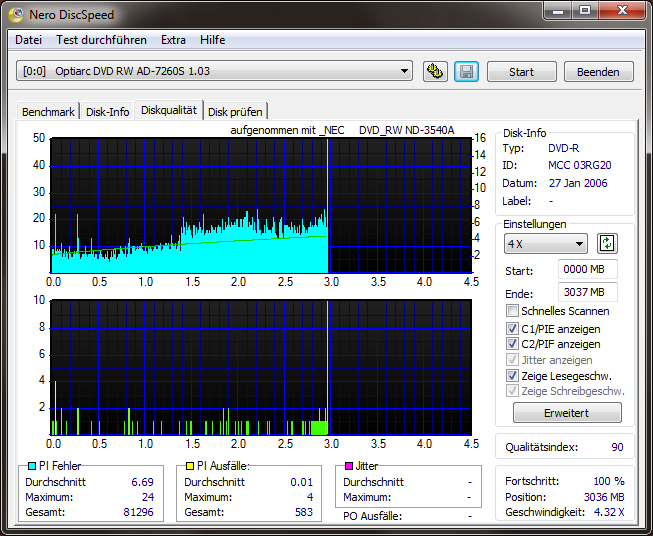Toggle C1/PIE anzeigen checkbox
653x536 pixels.
tap(512, 329)
